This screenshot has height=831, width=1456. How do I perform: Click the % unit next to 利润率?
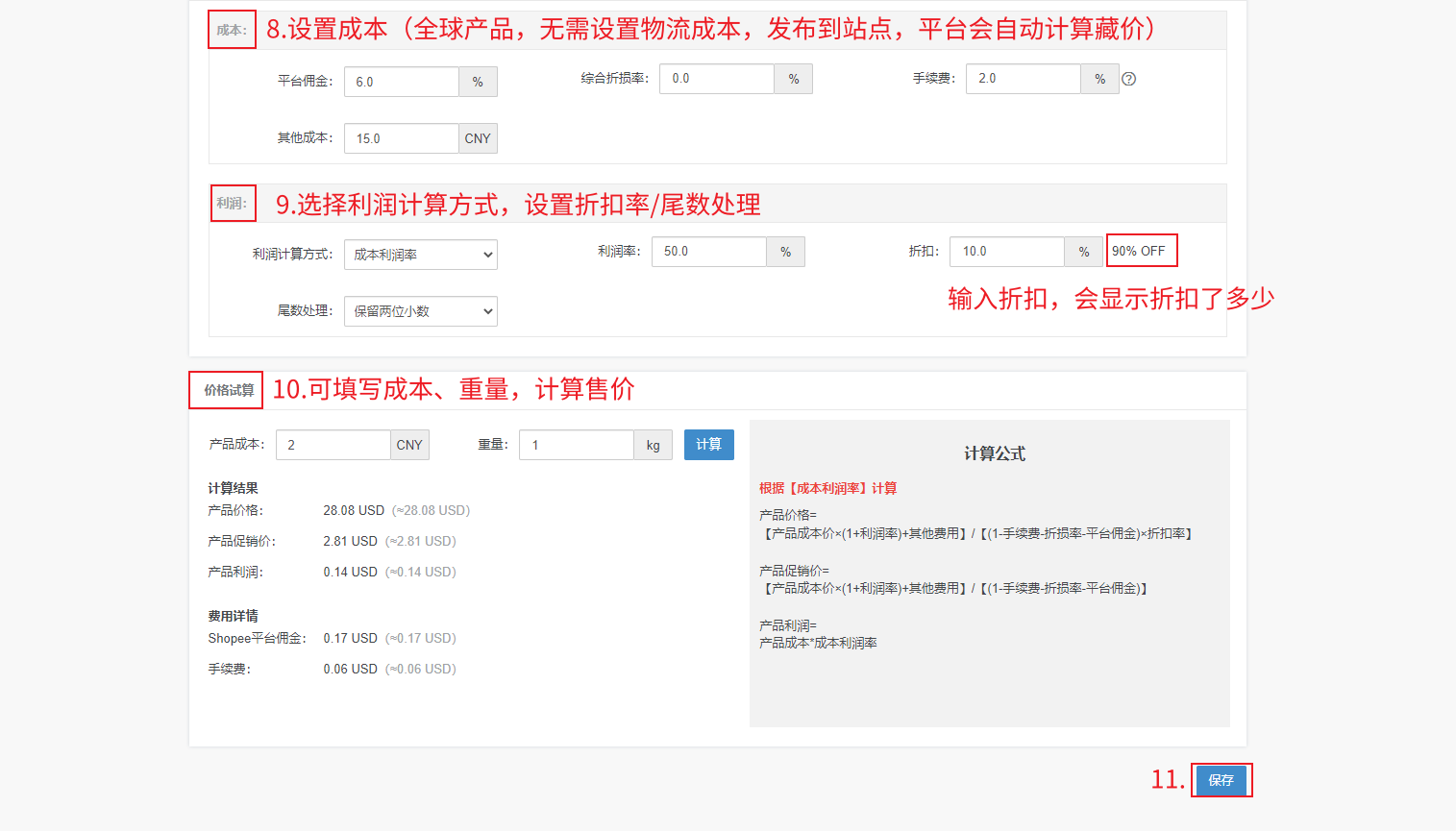click(x=786, y=252)
